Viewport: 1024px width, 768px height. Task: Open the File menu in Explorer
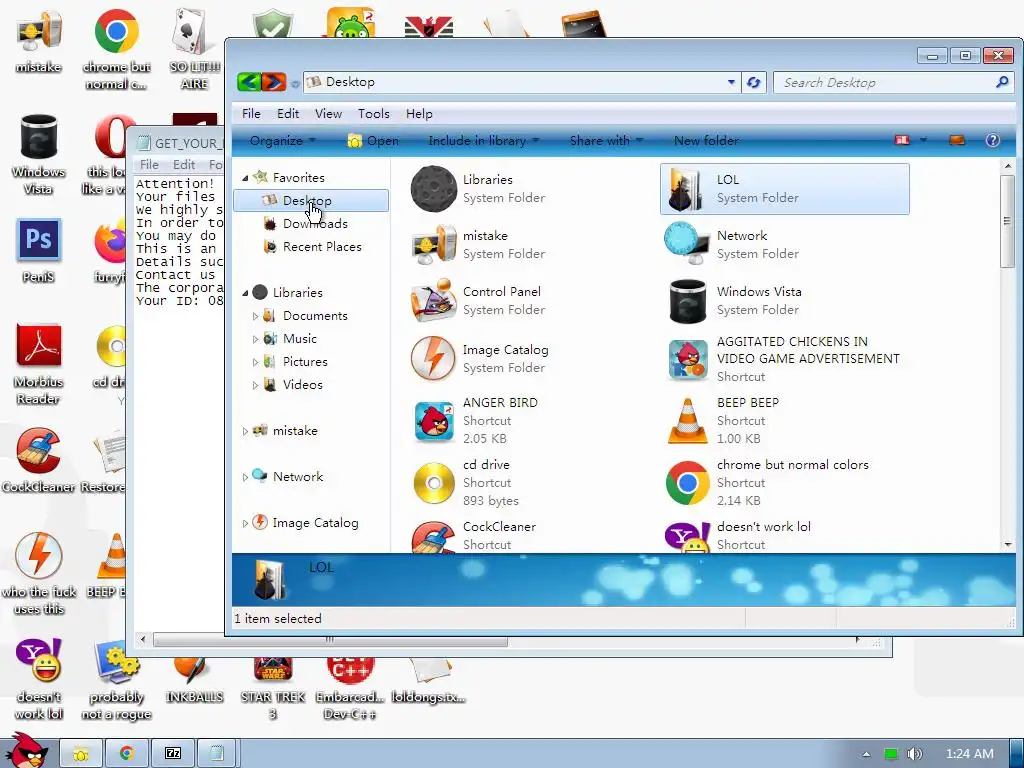coord(251,114)
